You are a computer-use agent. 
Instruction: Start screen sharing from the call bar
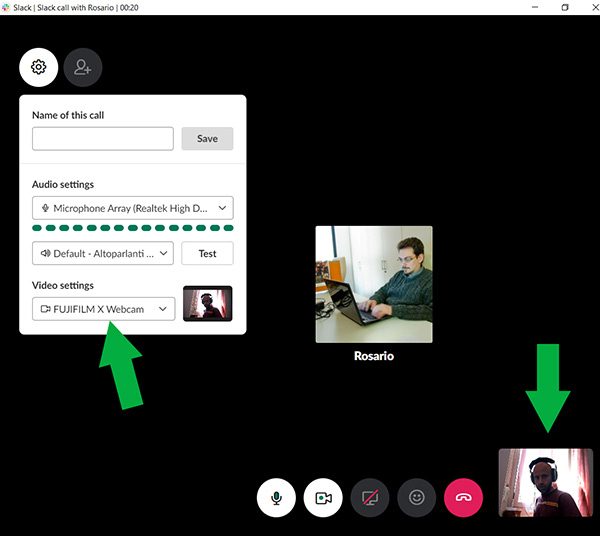tap(370, 498)
